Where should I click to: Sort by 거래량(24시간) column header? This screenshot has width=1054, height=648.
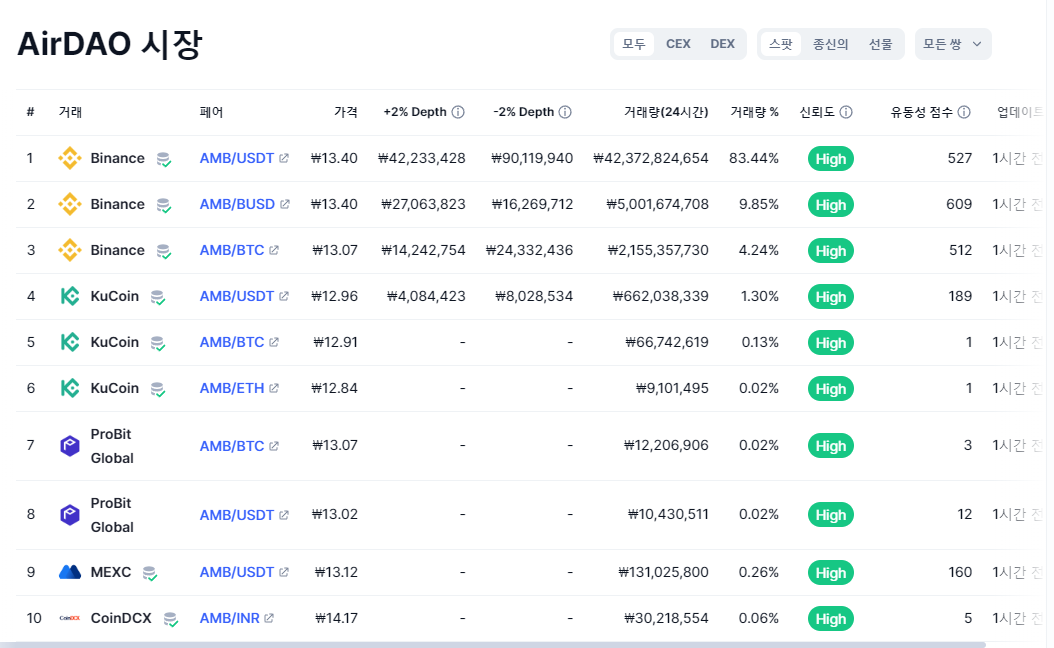click(x=665, y=112)
